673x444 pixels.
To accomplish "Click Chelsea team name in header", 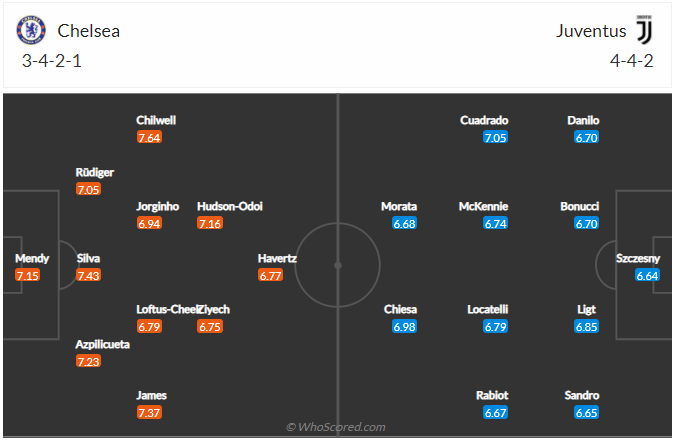I will coord(88,31).
